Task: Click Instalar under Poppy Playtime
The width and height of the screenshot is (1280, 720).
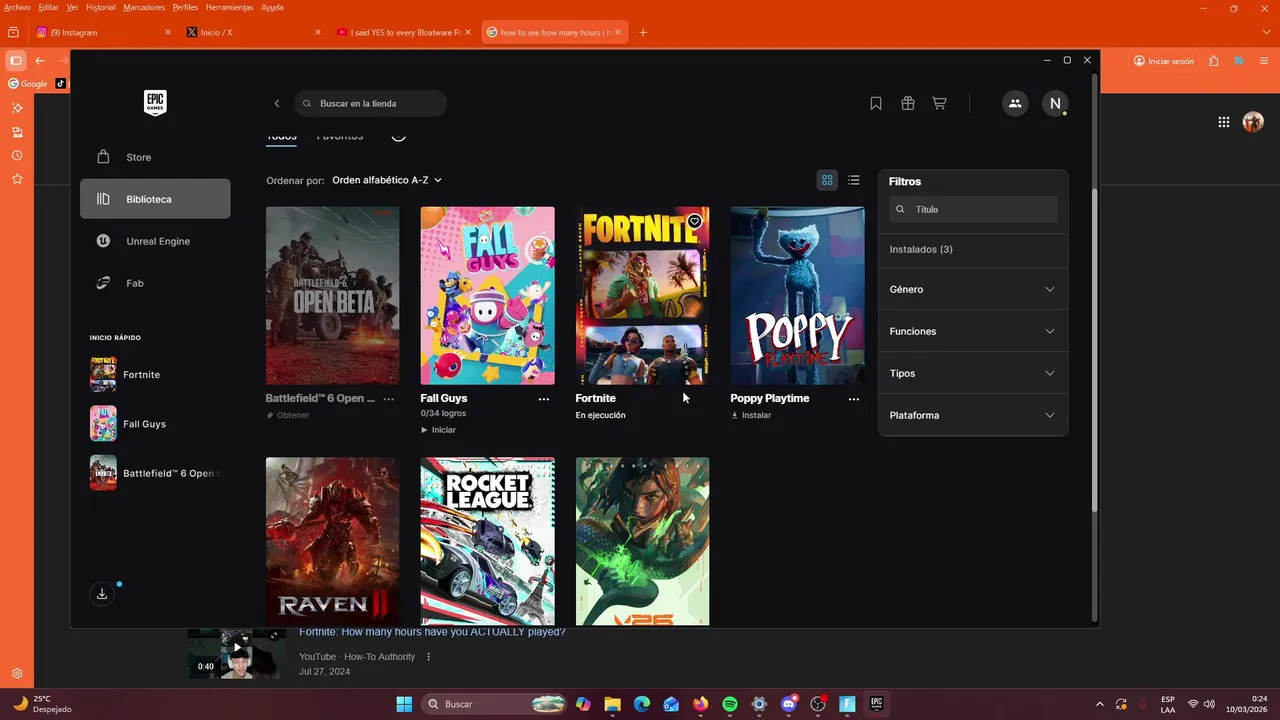Action: (751, 415)
